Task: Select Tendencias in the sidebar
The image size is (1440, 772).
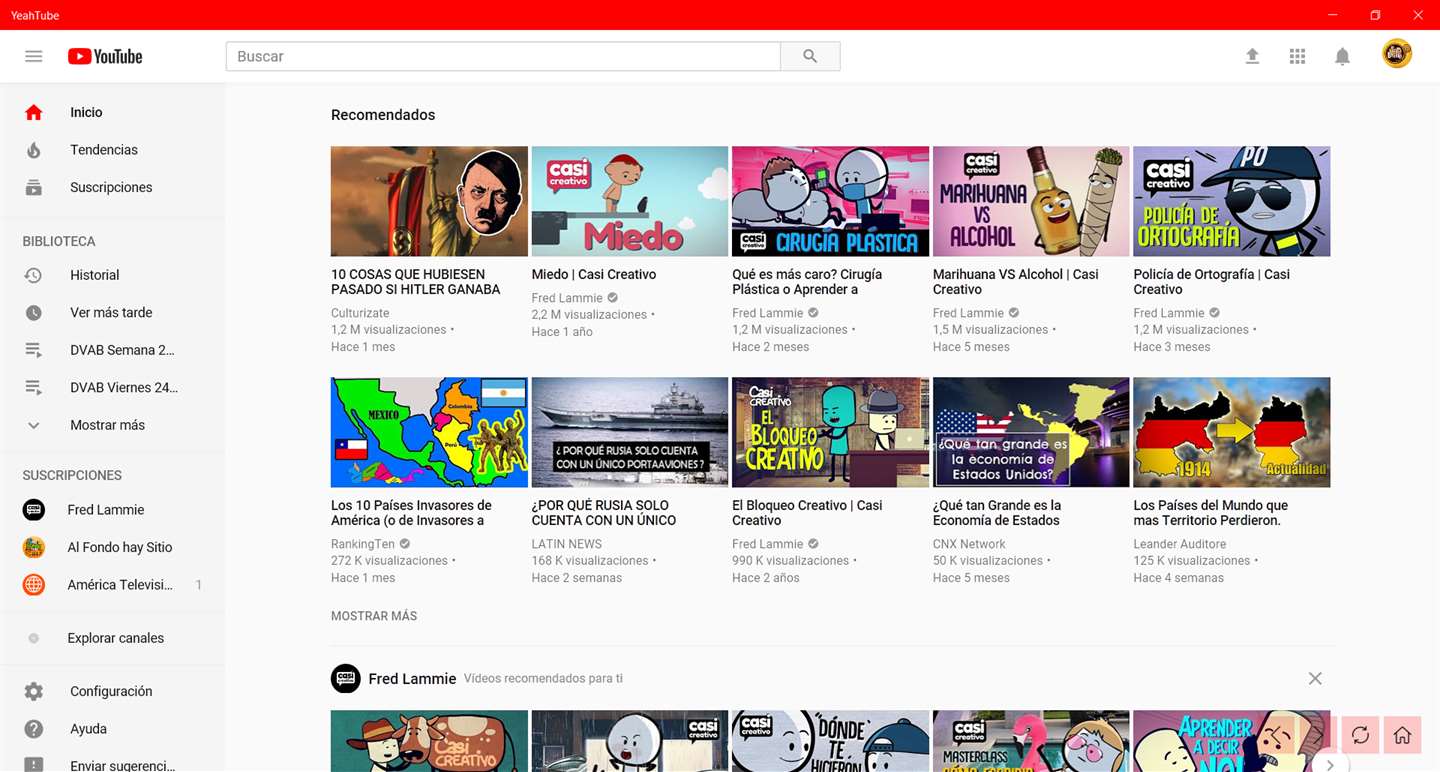Action: [x=112, y=150]
